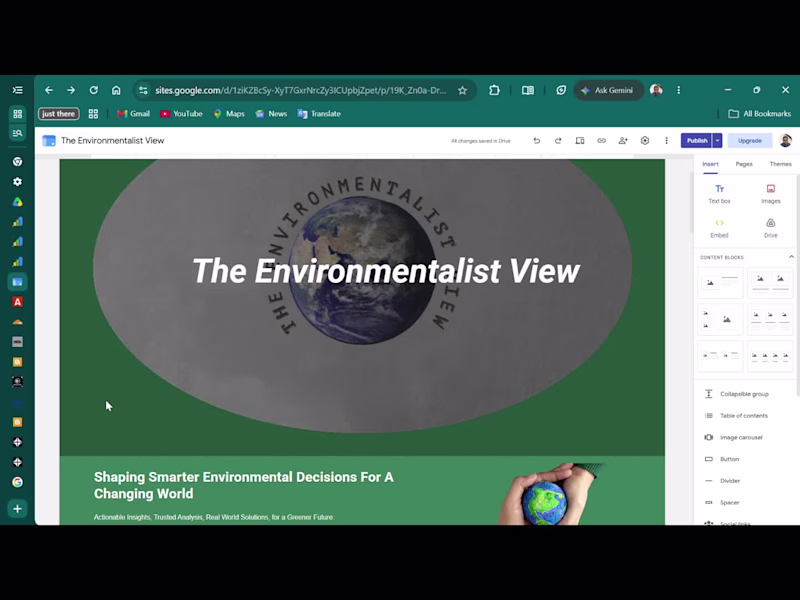The width and height of the screenshot is (800, 600).
Task: Undo the last change in Sites
Action: pos(537,140)
